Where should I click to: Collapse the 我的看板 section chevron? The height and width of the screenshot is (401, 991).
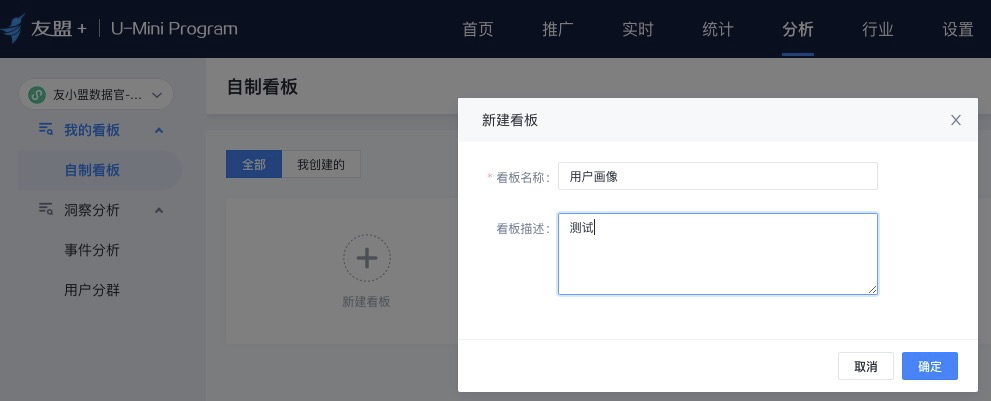[x=159, y=130]
